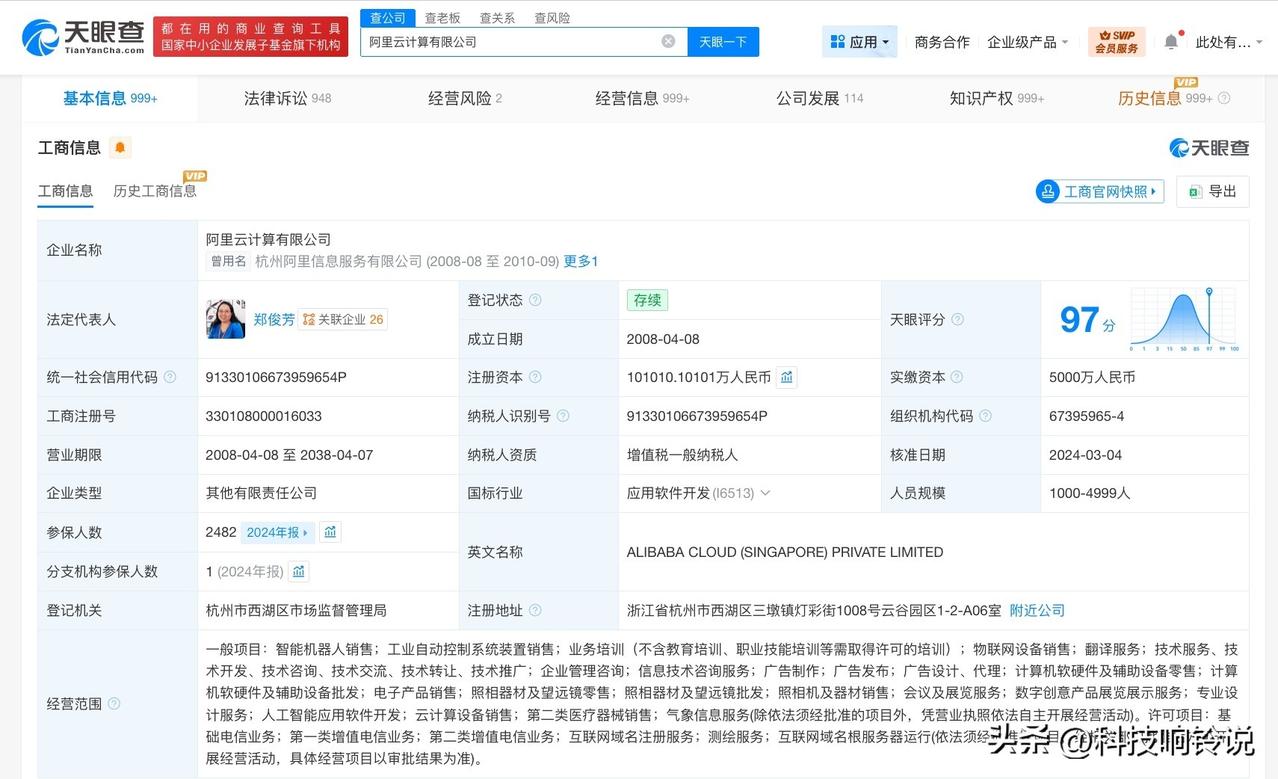The image size is (1278, 779).
Task: Click the orange alert bell beside 工商信息
Action: pos(120,148)
